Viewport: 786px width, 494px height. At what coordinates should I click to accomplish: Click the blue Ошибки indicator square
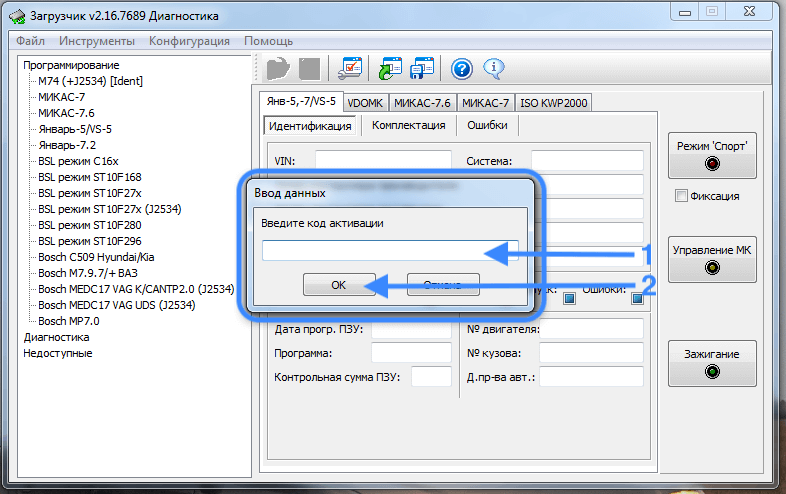637,299
